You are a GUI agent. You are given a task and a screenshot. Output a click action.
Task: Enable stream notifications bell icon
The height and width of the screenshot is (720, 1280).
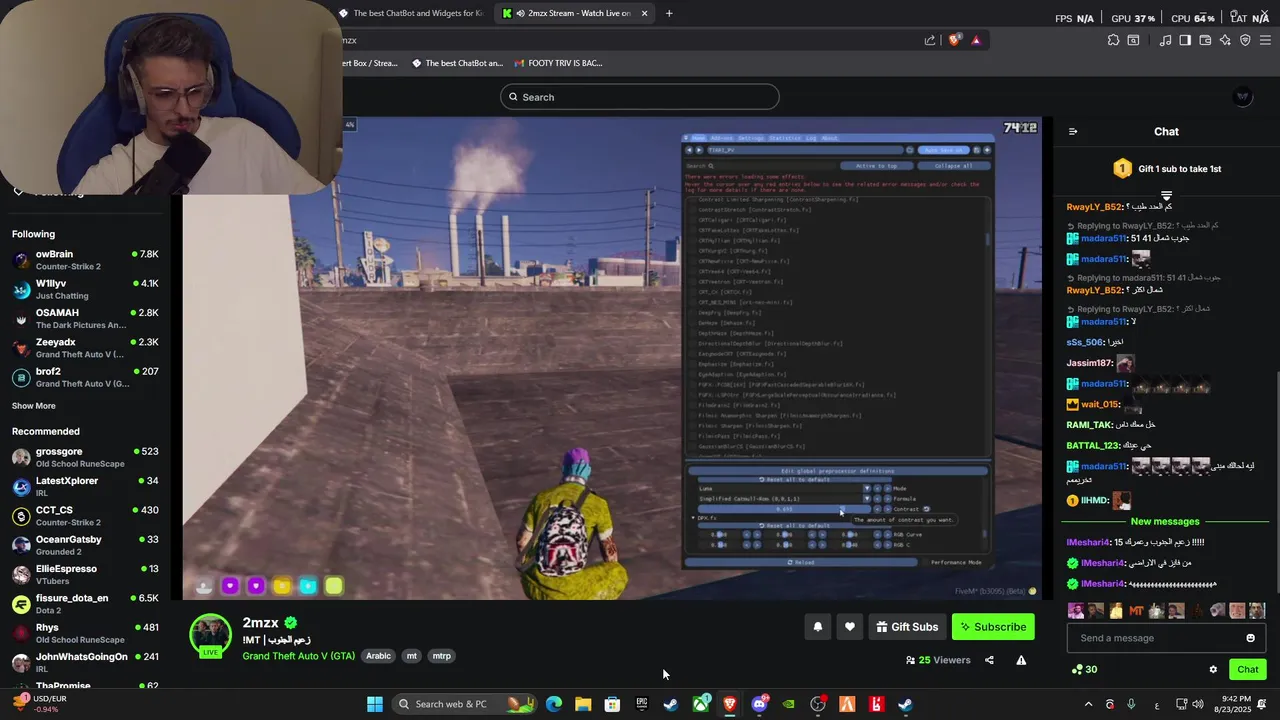coord(817,627)
